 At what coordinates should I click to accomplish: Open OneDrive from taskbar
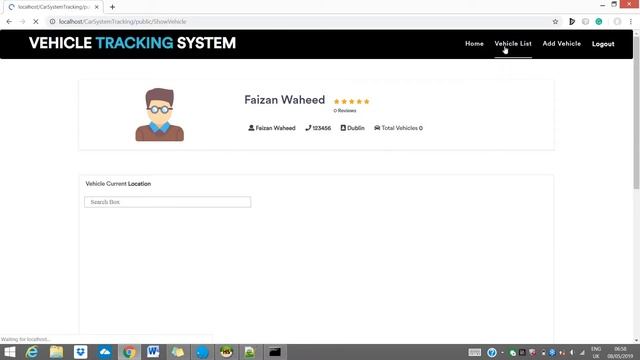[105, 352]
